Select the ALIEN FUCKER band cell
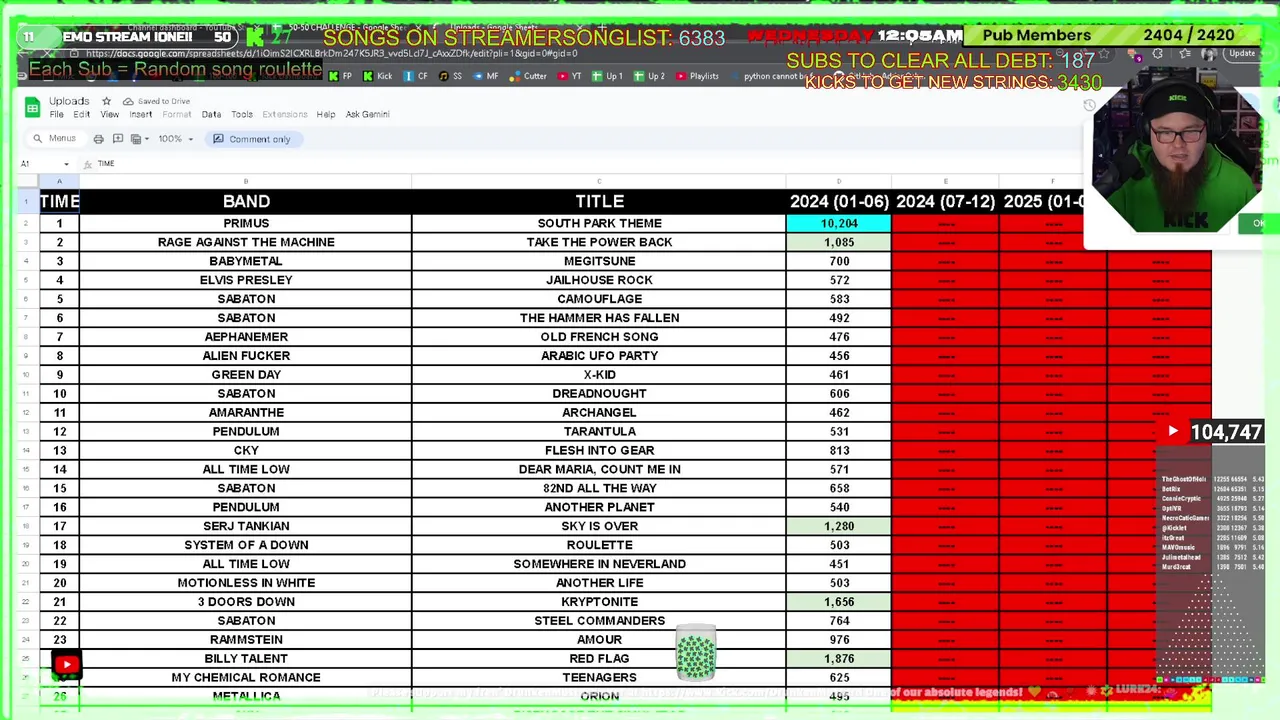The image size is (1280, 720). (x=245, y=356)
